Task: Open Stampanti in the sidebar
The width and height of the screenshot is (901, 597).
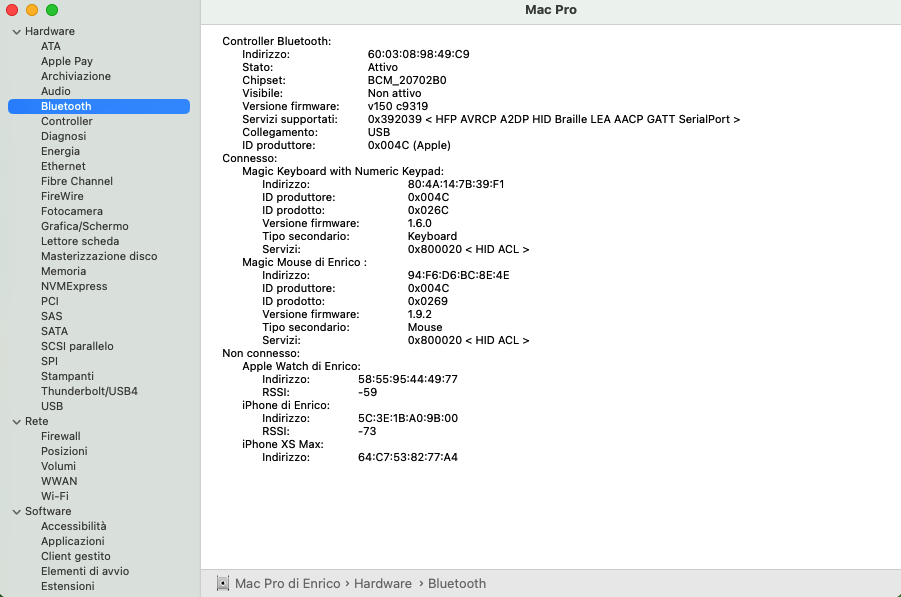Action: pos(67,376)
